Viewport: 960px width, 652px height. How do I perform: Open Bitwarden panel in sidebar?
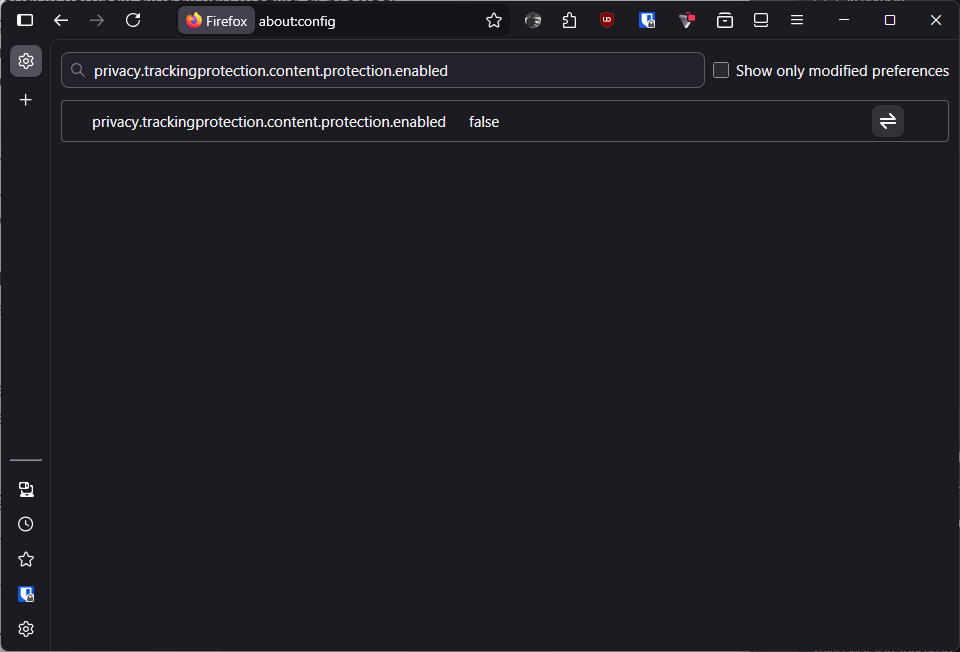[x=26, y=594]
